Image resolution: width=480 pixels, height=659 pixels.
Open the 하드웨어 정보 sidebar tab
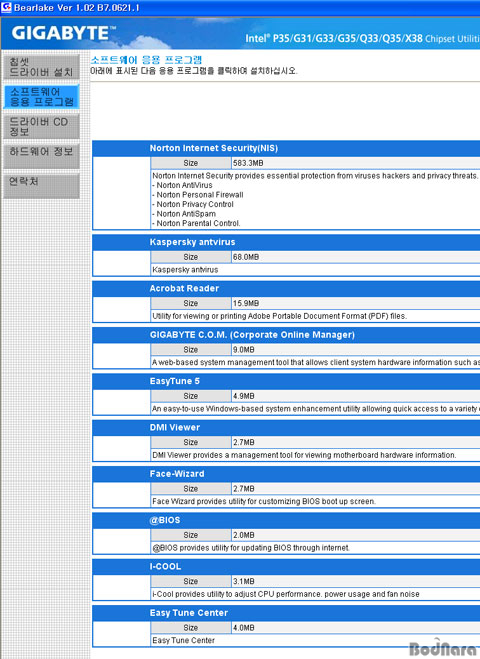pos(41,156)
